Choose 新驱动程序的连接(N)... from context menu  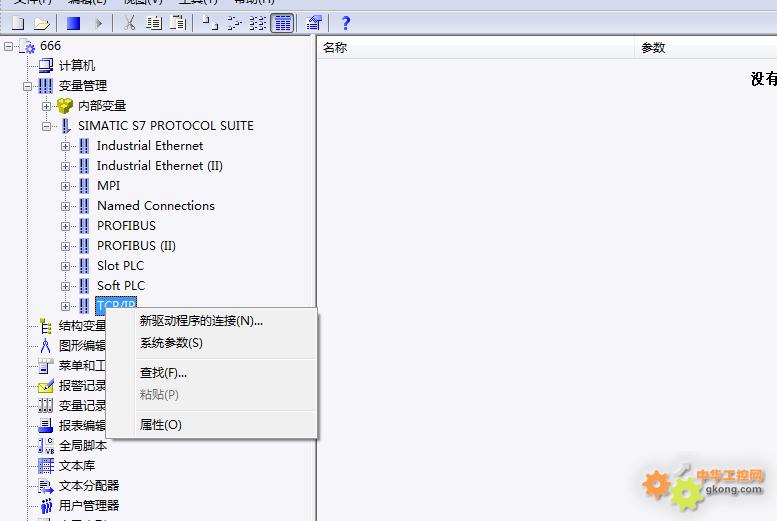(x=212, y=321)
